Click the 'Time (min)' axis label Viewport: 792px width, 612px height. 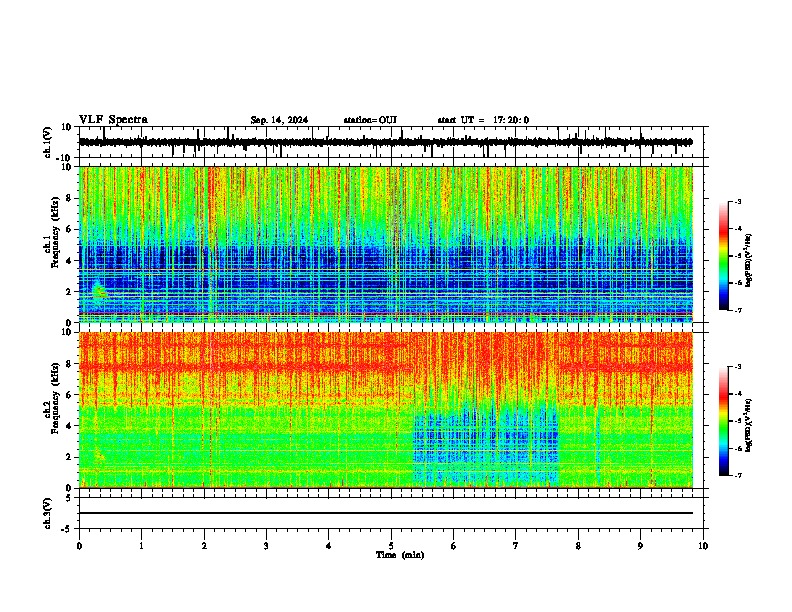[x=400, y=555]
